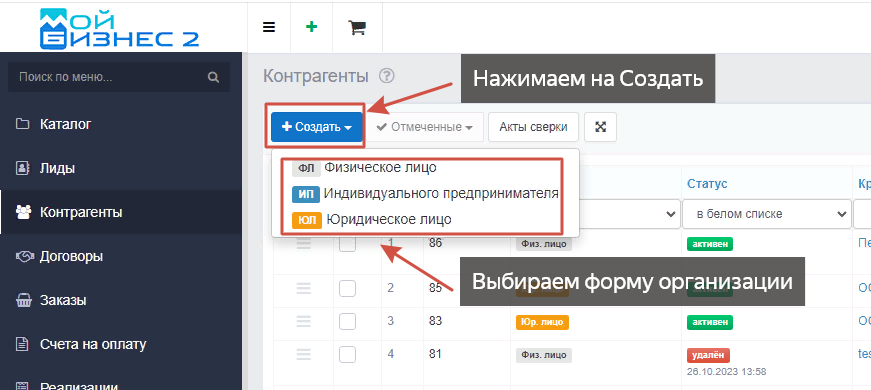Click the Каталог folder icon
Screen dimensions: 871x390
[22, 124]
